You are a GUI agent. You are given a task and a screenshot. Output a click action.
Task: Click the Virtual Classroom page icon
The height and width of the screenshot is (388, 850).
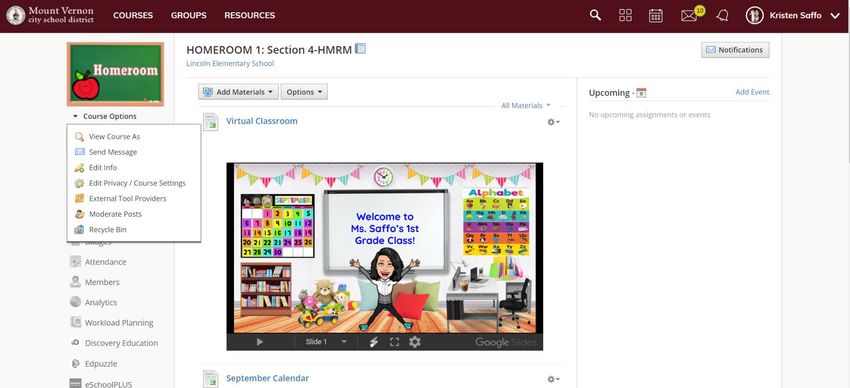click(210, 122)
